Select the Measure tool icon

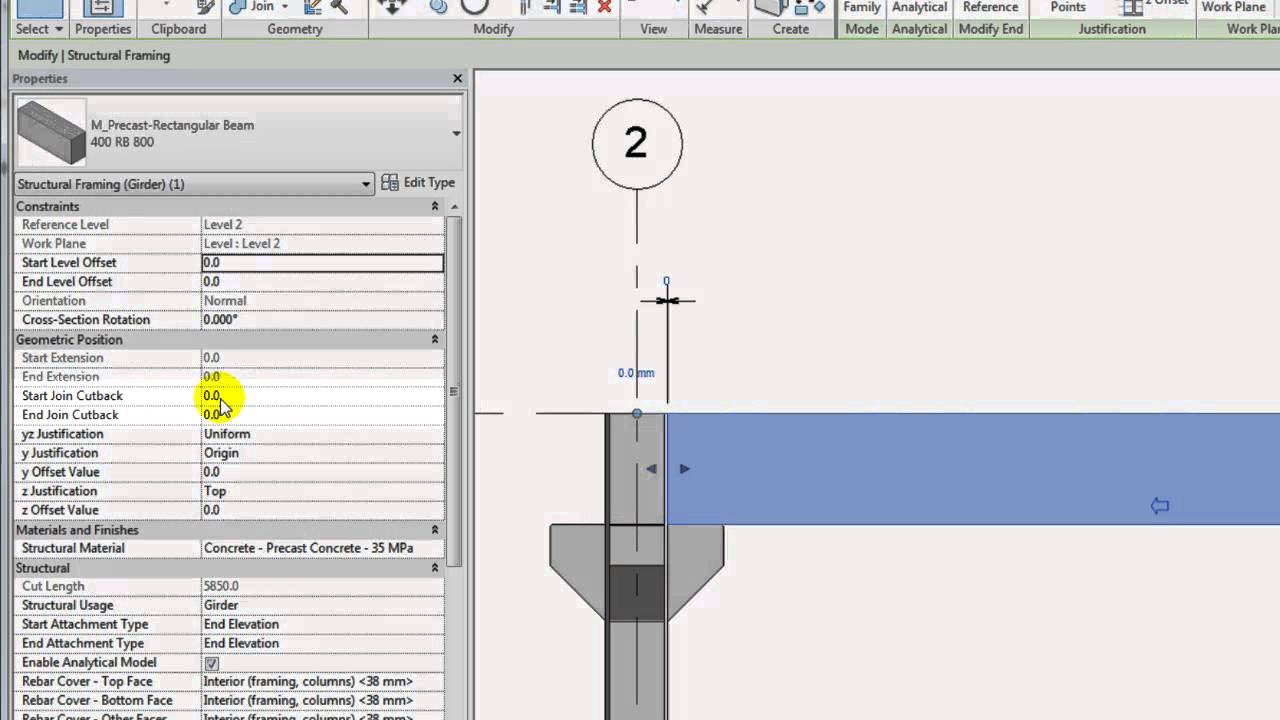[702, 7]
